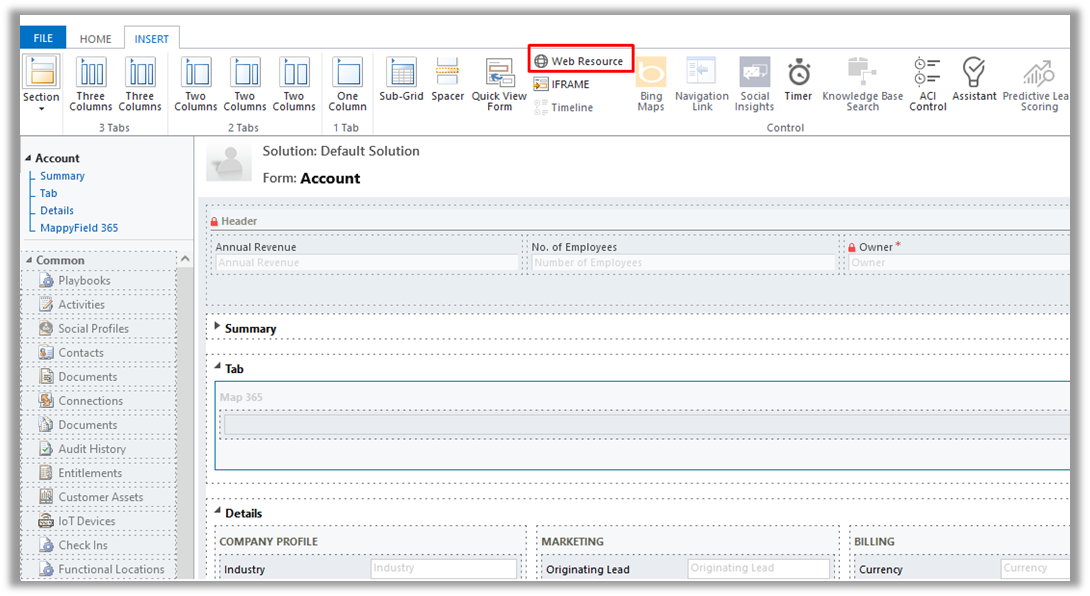Add the Knowledge Base Search control
1090x596 pixels.
pyautogui.click(x=862, y=84)
